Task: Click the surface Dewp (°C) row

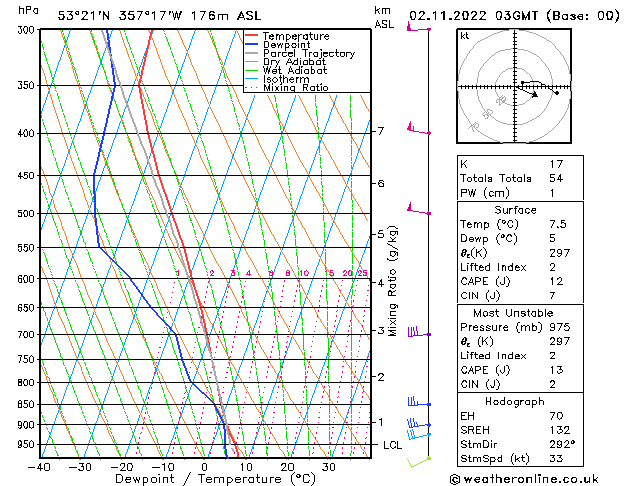Action: (520, 239)
